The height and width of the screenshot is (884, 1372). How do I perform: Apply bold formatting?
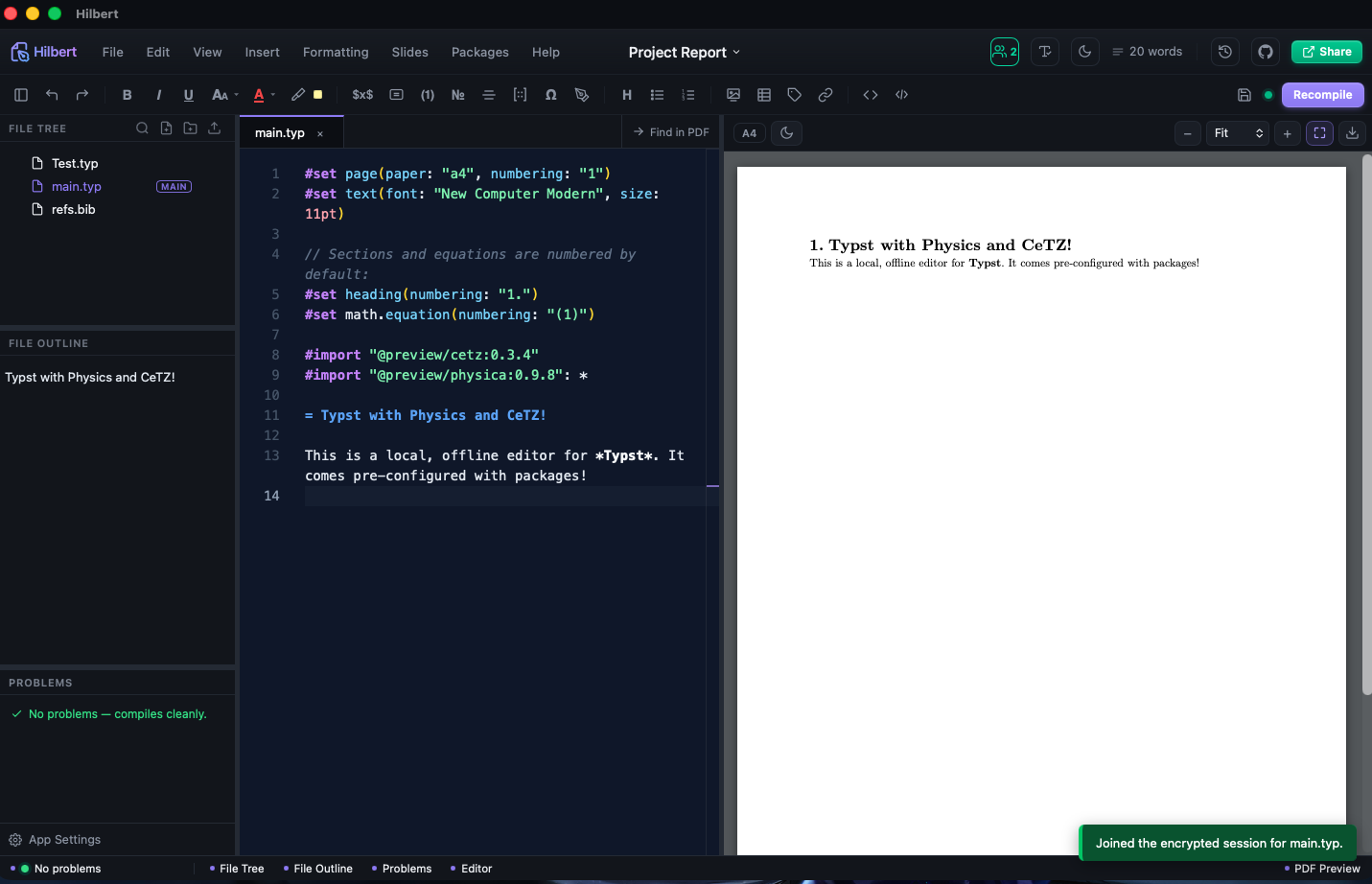(127, 95)
